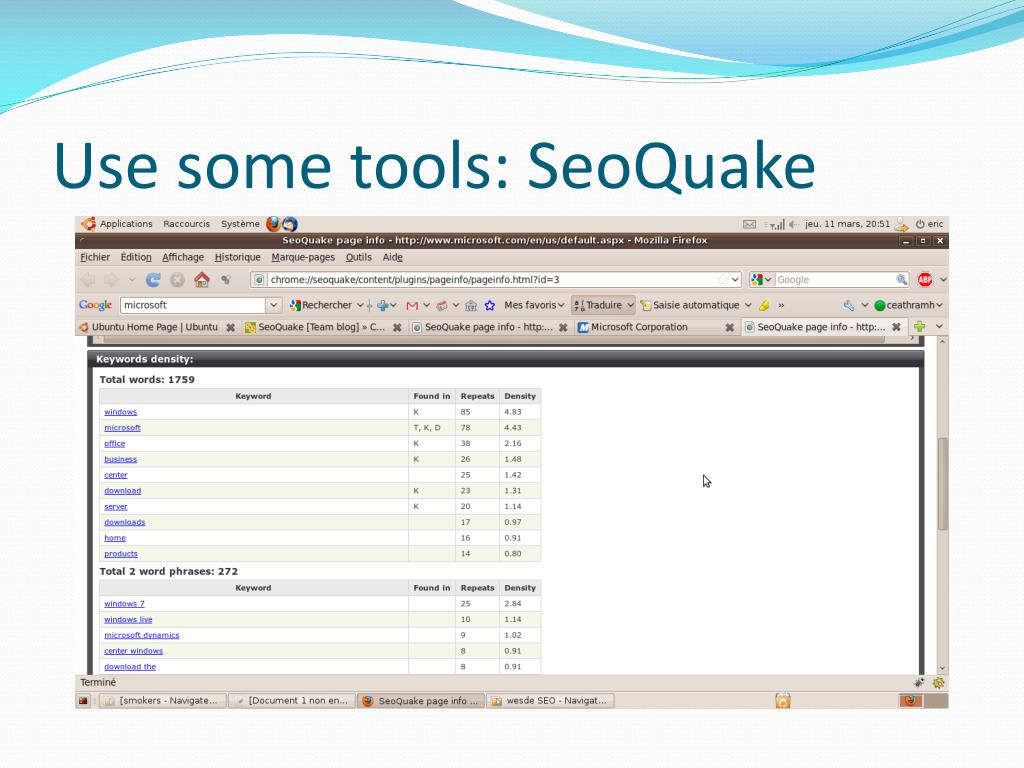Close the Ubuntu Home Page tab
This screenshot has width=1024, height=768.
(231, 327)
